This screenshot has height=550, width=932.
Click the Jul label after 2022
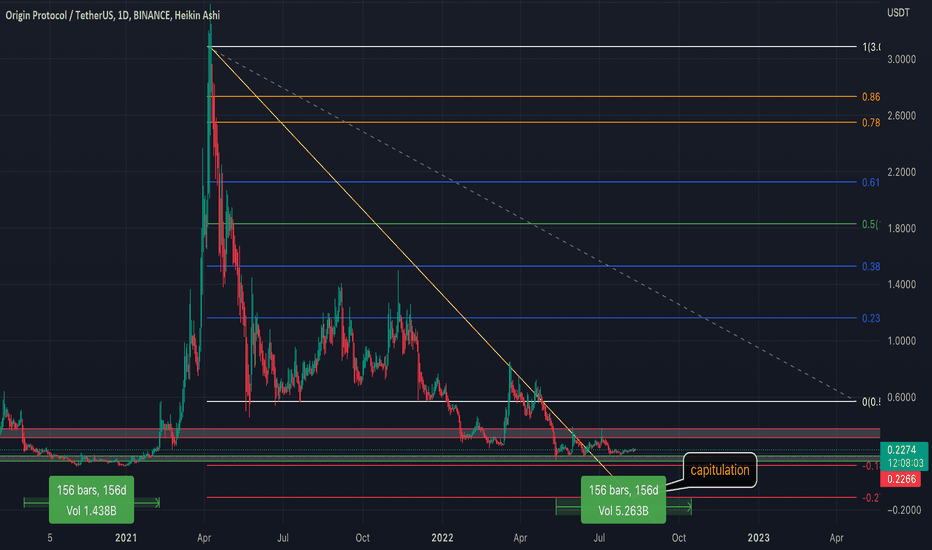[599, 538]
